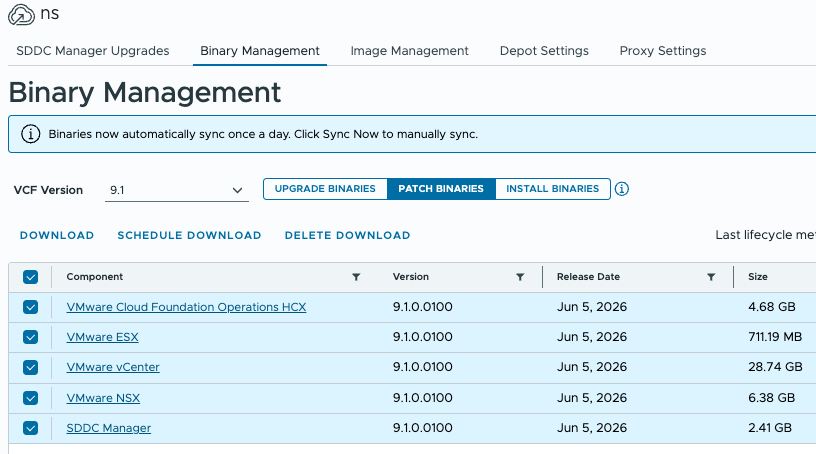
Task: Click the Binary Management page heading
Action: (145, 93)
